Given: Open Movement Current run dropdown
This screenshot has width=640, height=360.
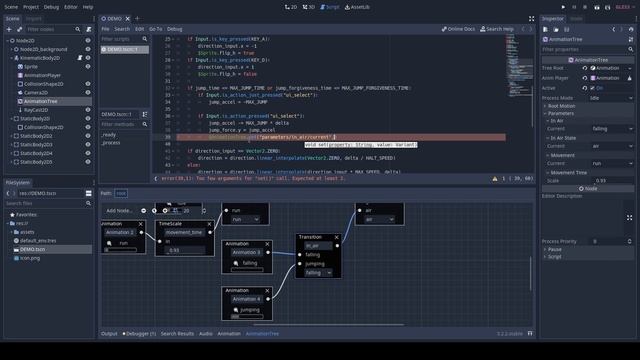Looking at the screenshot, I should tap(612, 163).
